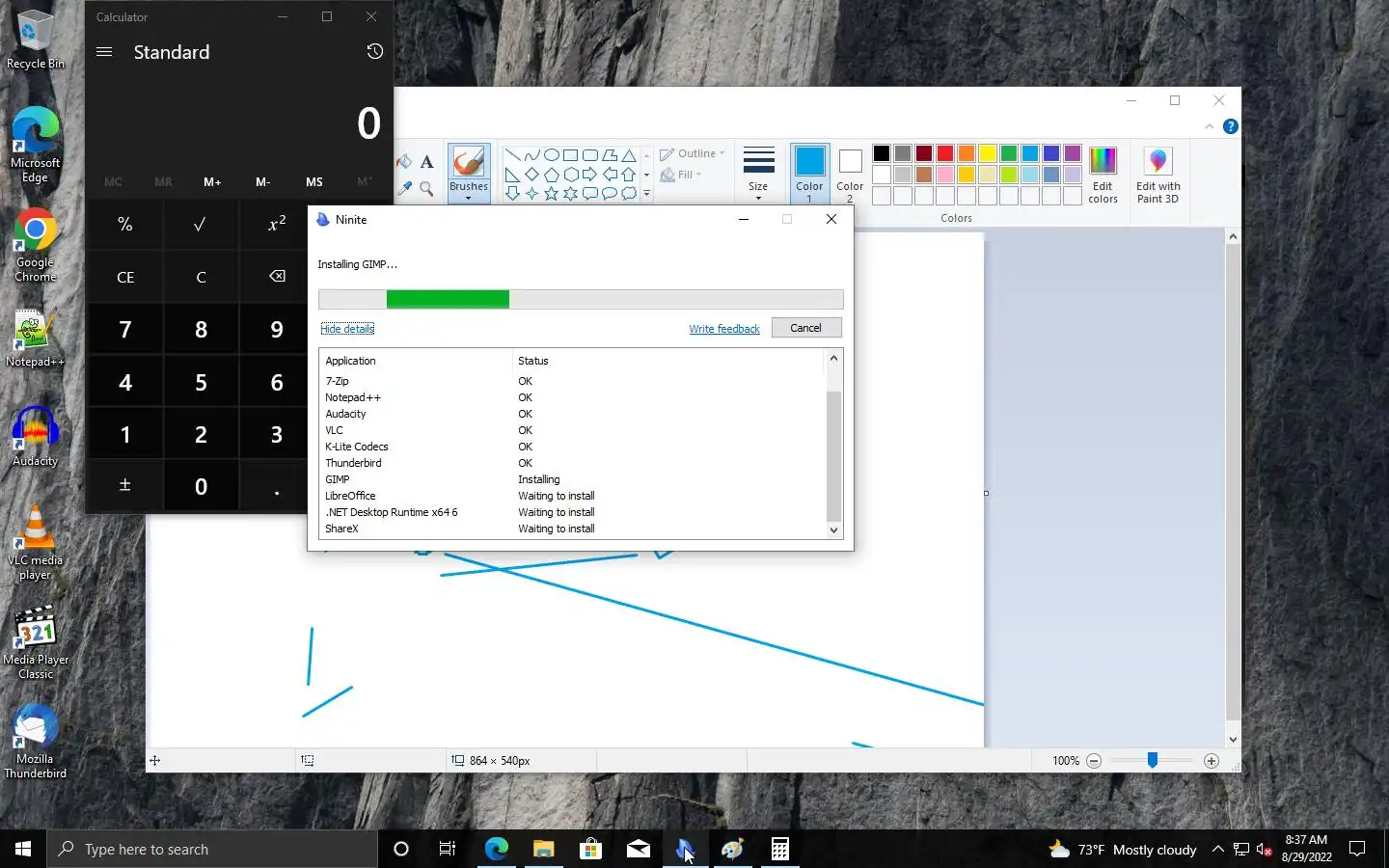Open Notepad++ desktop shortcut
Screen dimensions: 1389x868
36,339
